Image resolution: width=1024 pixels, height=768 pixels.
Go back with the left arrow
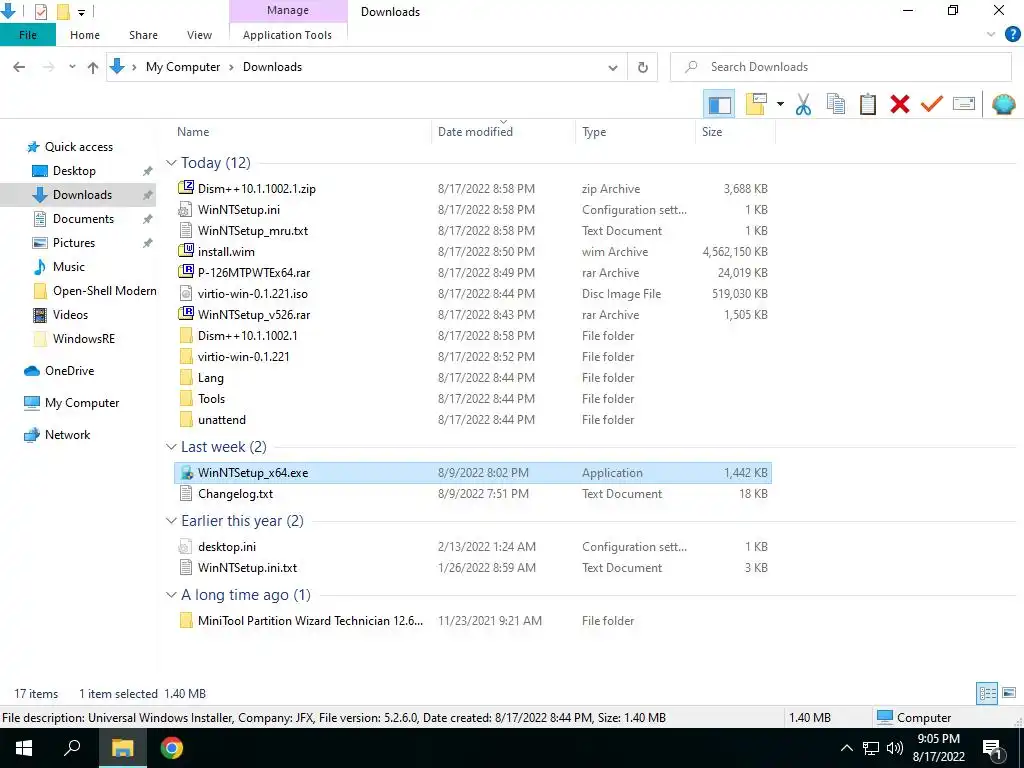(x=19, y=67)
